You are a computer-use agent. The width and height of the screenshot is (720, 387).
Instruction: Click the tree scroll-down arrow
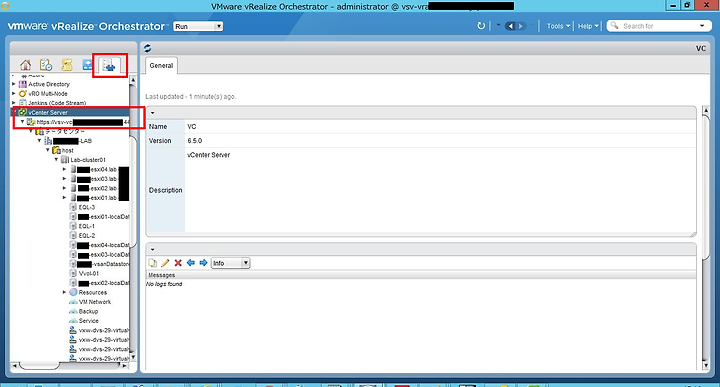(133, 357)
